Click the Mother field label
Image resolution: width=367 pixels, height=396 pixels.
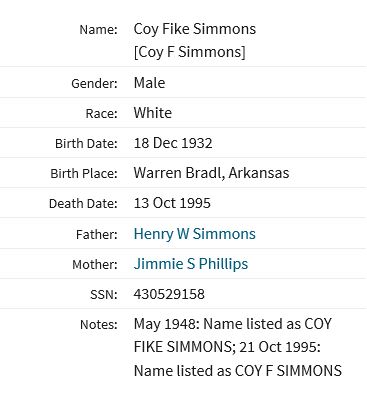pyautogui.click(x=95, y=265)
